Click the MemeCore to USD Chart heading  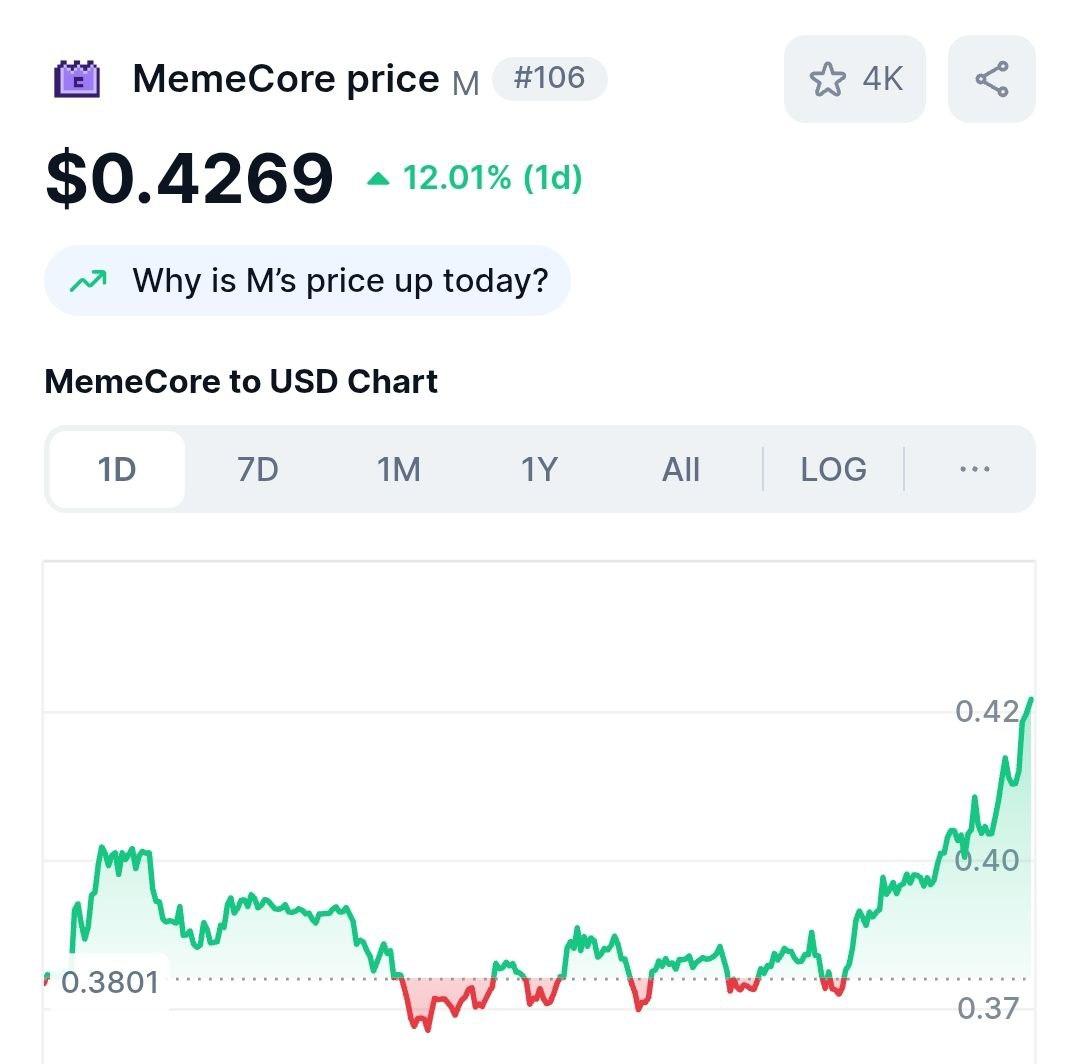[241, 381]
